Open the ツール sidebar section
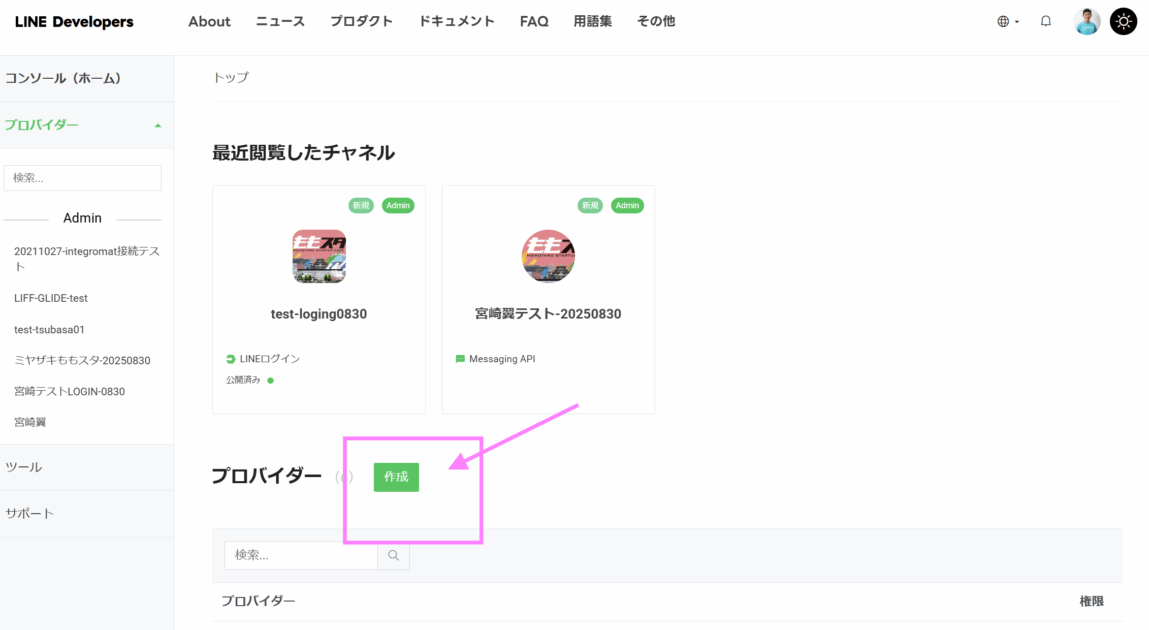This screenshot has width=1149, height=630. [86, 467]
